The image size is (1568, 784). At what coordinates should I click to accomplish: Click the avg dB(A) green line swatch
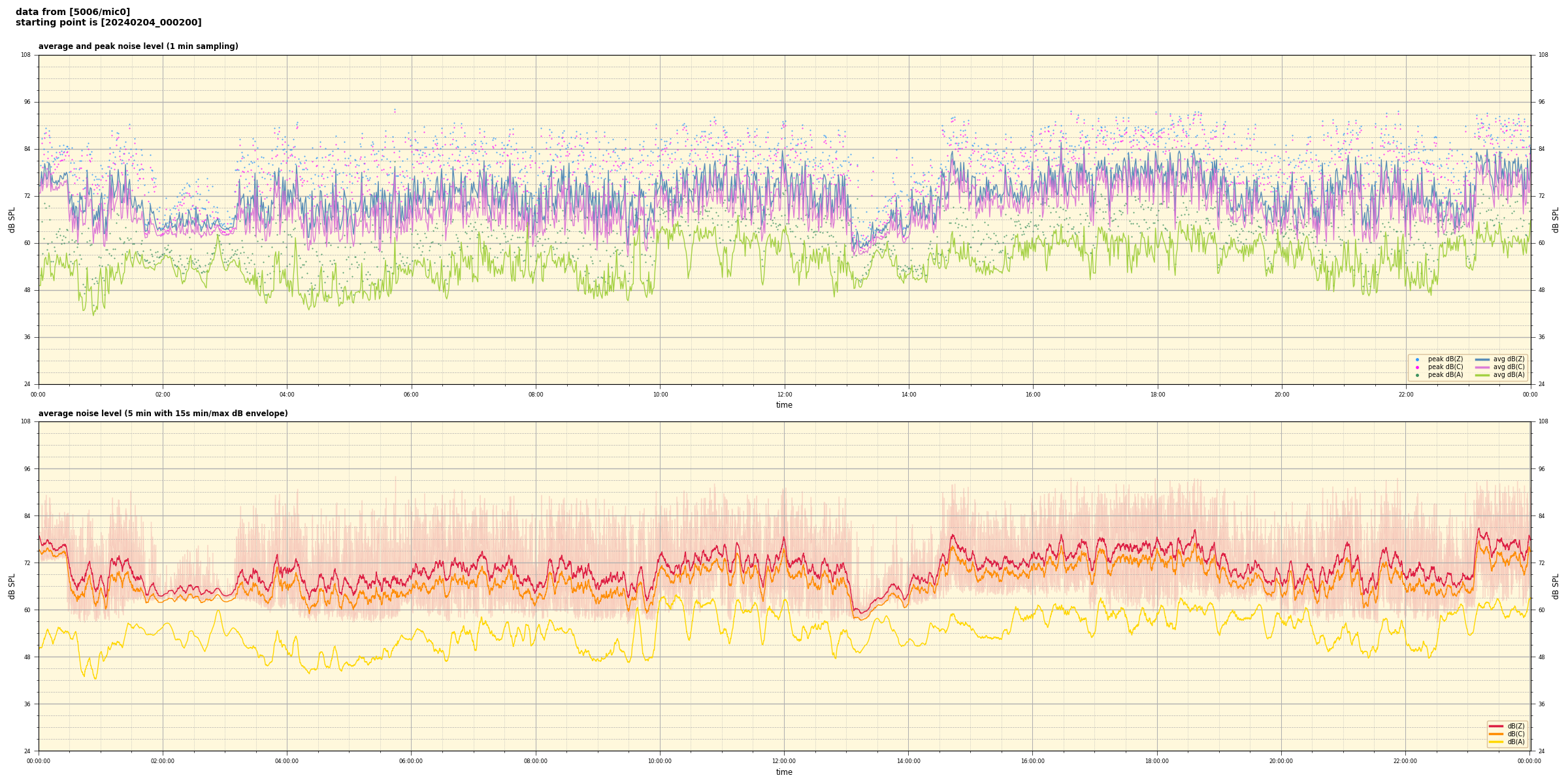pyautogui.click(x=1482, y=375)
